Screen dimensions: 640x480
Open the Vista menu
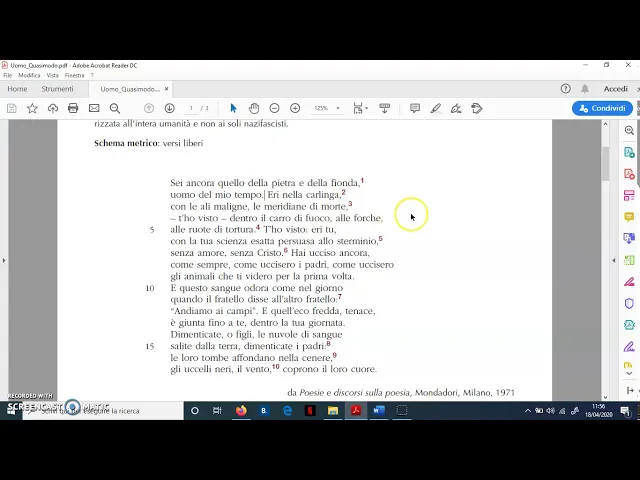[52, 76]
